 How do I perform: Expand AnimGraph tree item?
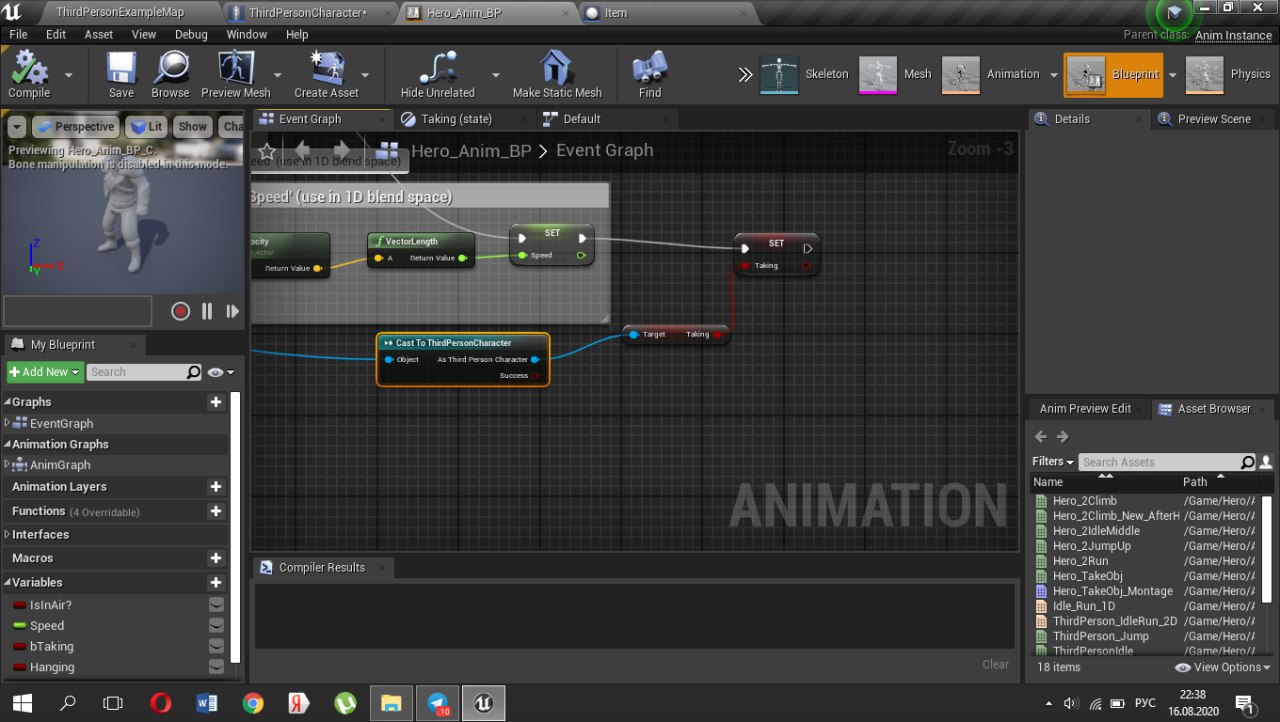(x=7, y=464)
